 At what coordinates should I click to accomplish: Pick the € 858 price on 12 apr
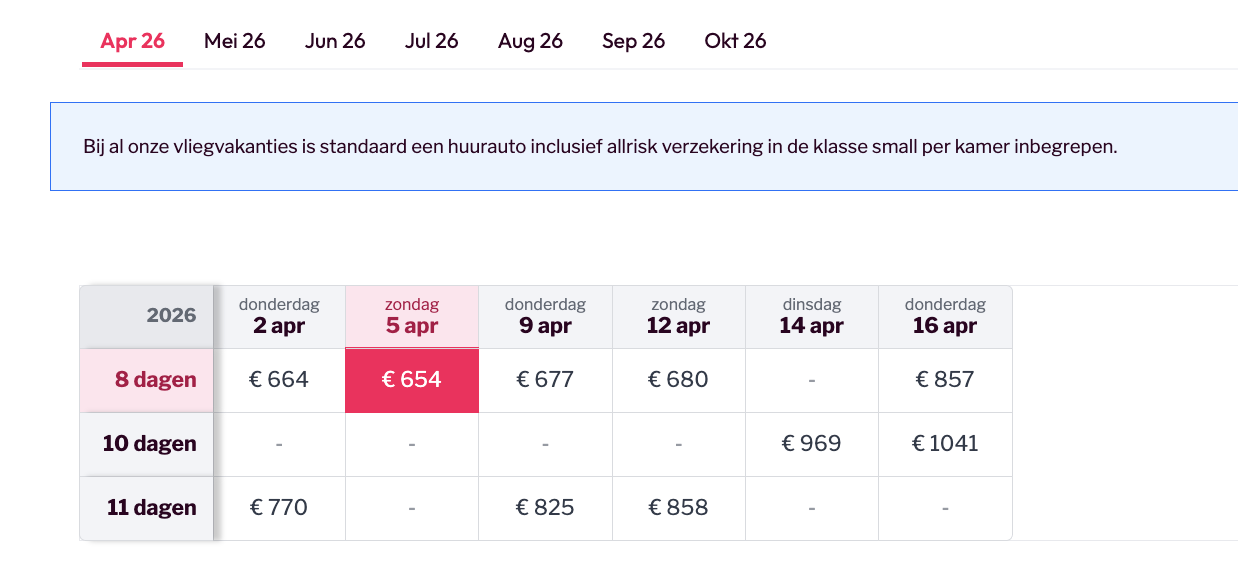(x=678, y=508)
